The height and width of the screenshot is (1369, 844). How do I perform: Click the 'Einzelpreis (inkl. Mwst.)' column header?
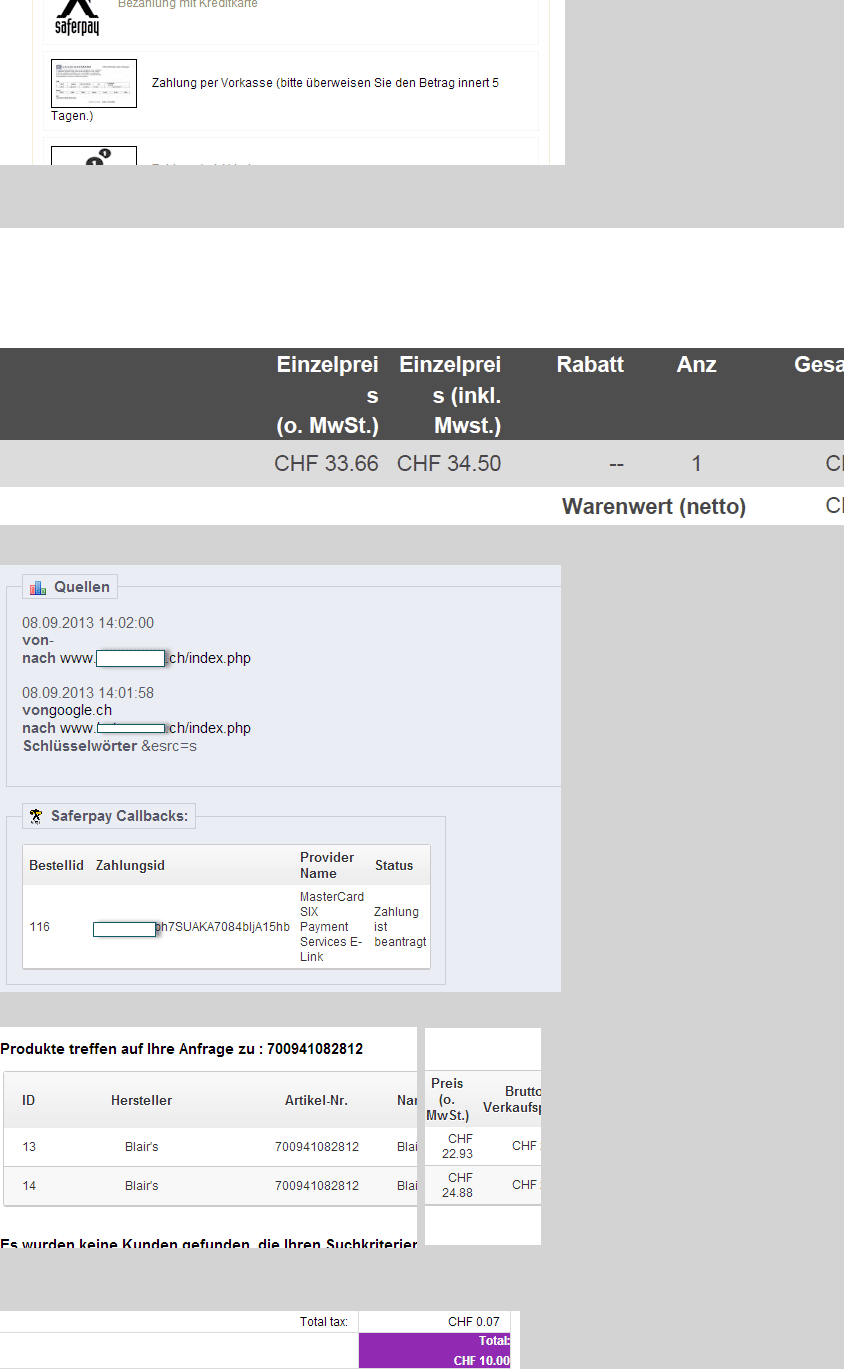450,395
